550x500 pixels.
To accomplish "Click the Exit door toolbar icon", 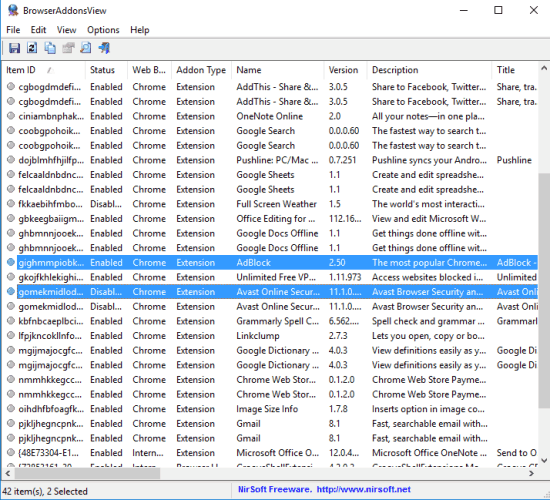I will pos(104,48).
